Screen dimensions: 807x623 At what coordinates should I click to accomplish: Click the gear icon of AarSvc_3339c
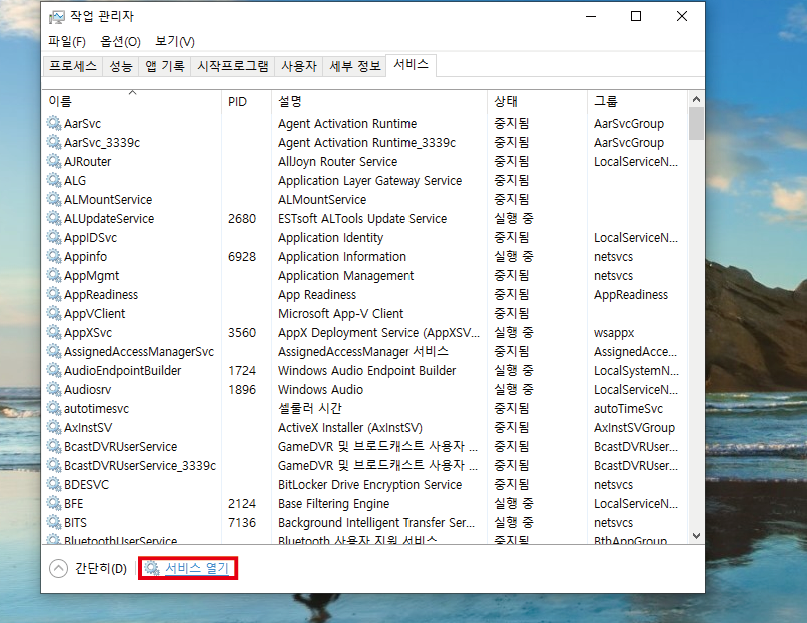[x=54, y=142]
